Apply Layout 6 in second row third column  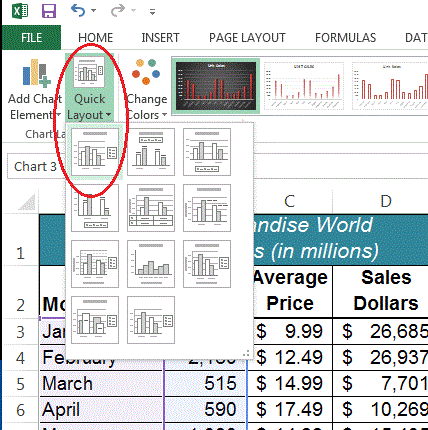pos(207,208)
